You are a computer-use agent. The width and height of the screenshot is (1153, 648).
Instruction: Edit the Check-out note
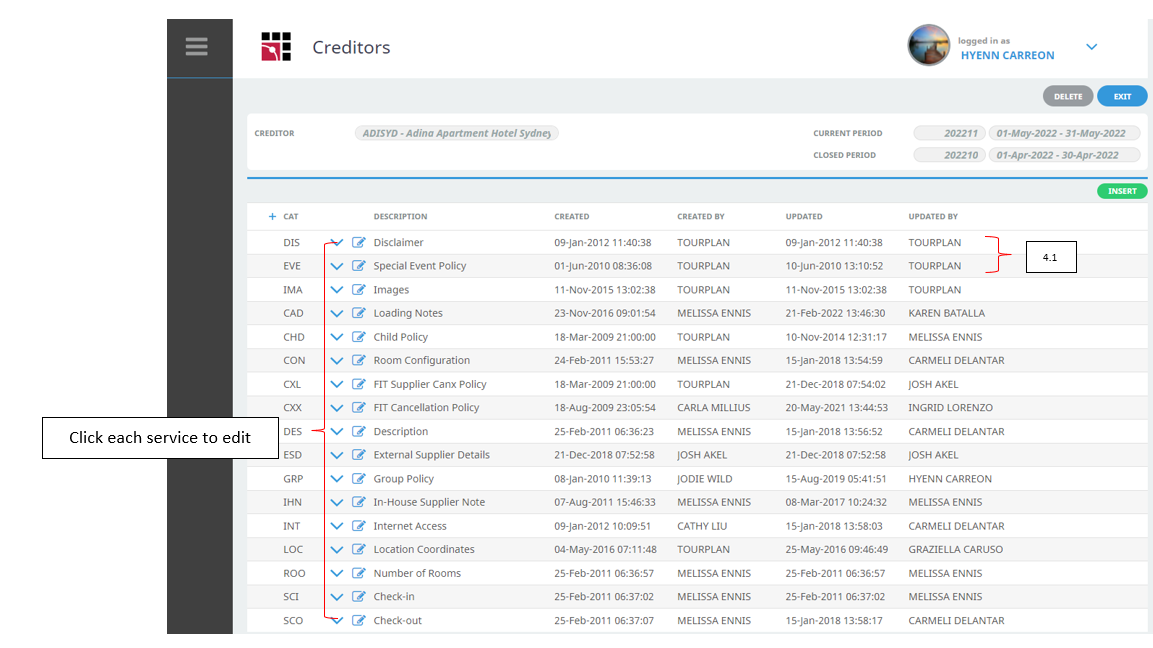359,620
